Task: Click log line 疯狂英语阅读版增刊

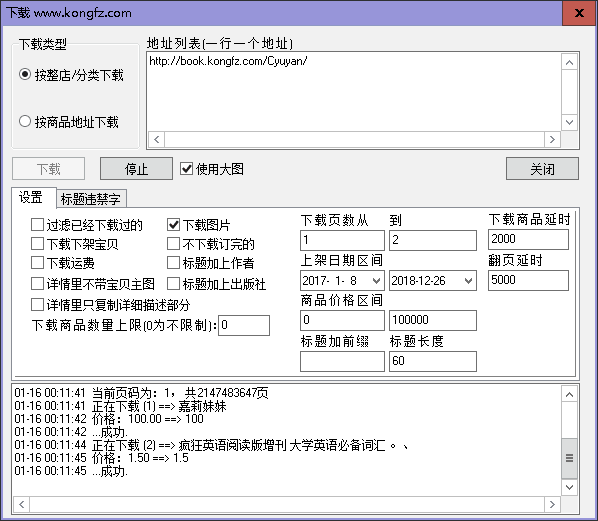Action: click(212, 445)
